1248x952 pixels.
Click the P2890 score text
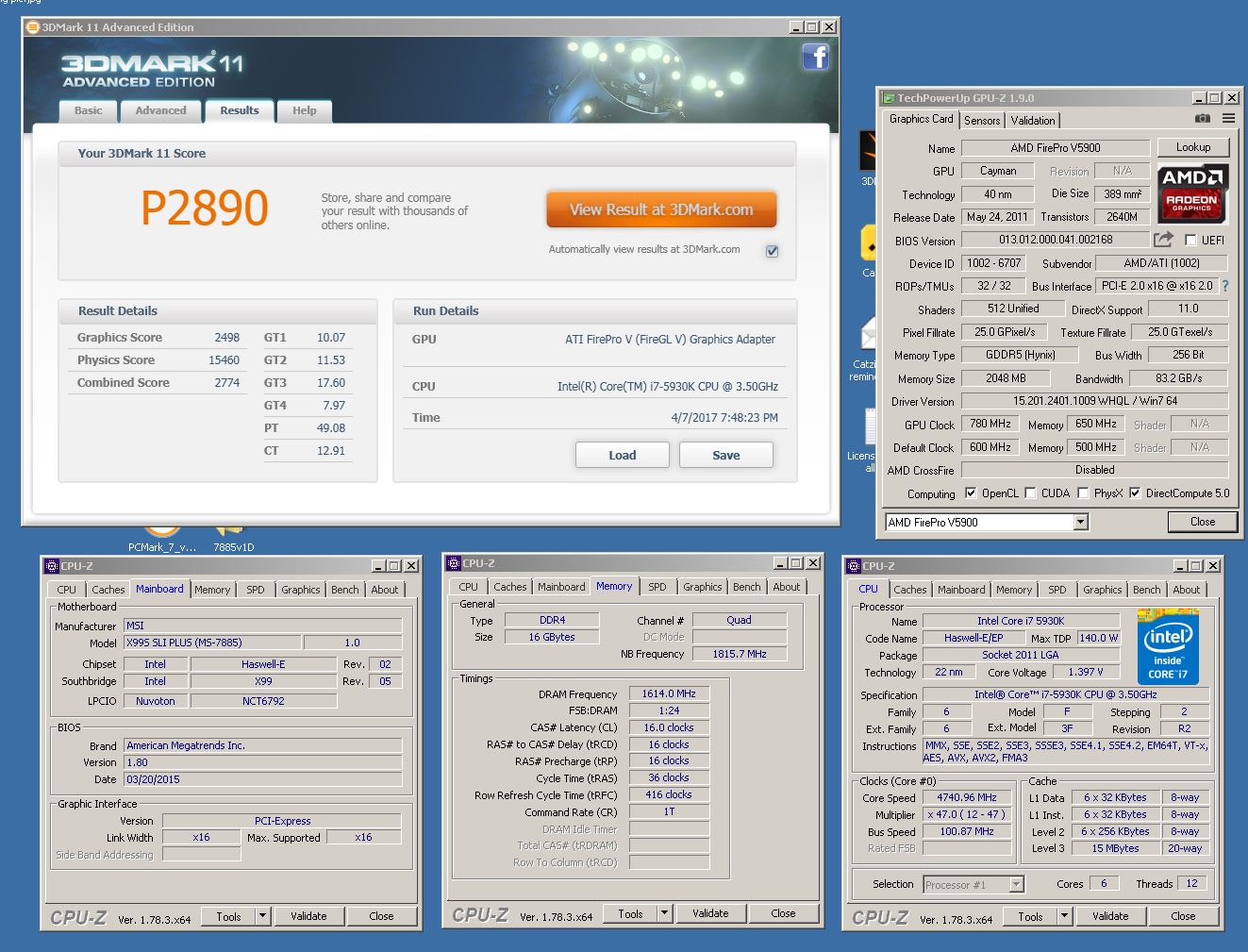click(x=205, y=208)
